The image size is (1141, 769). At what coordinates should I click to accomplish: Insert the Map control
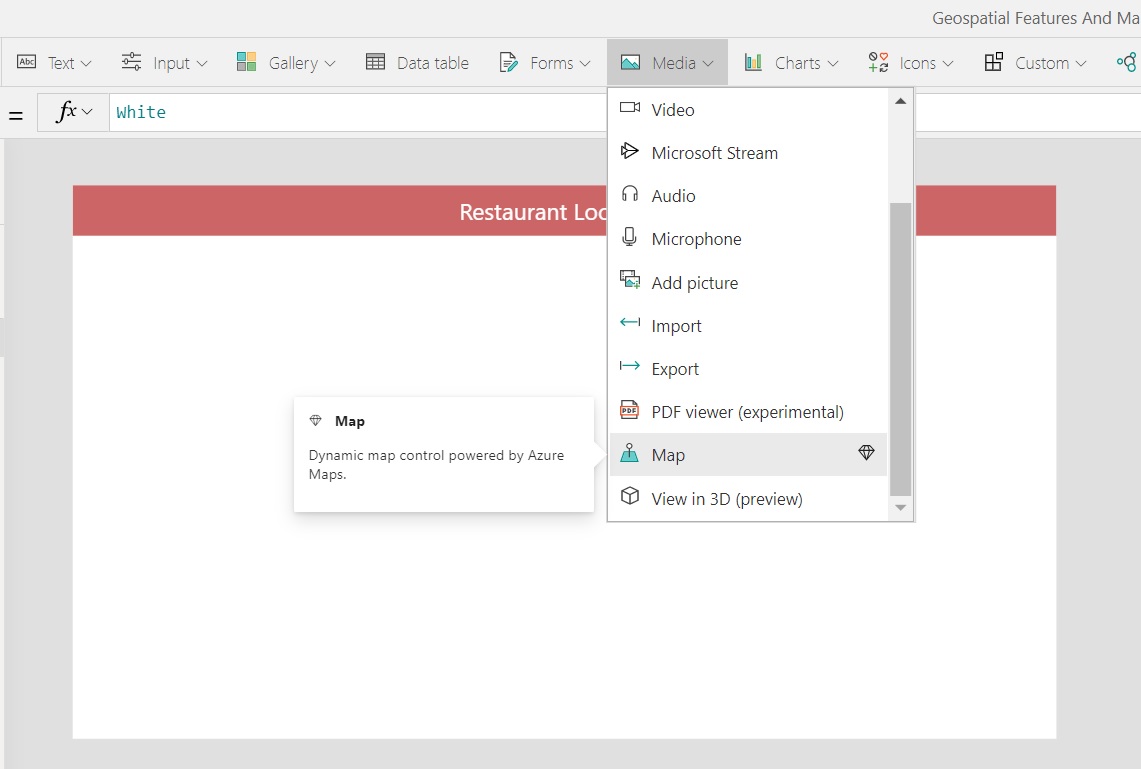(668, 455)
